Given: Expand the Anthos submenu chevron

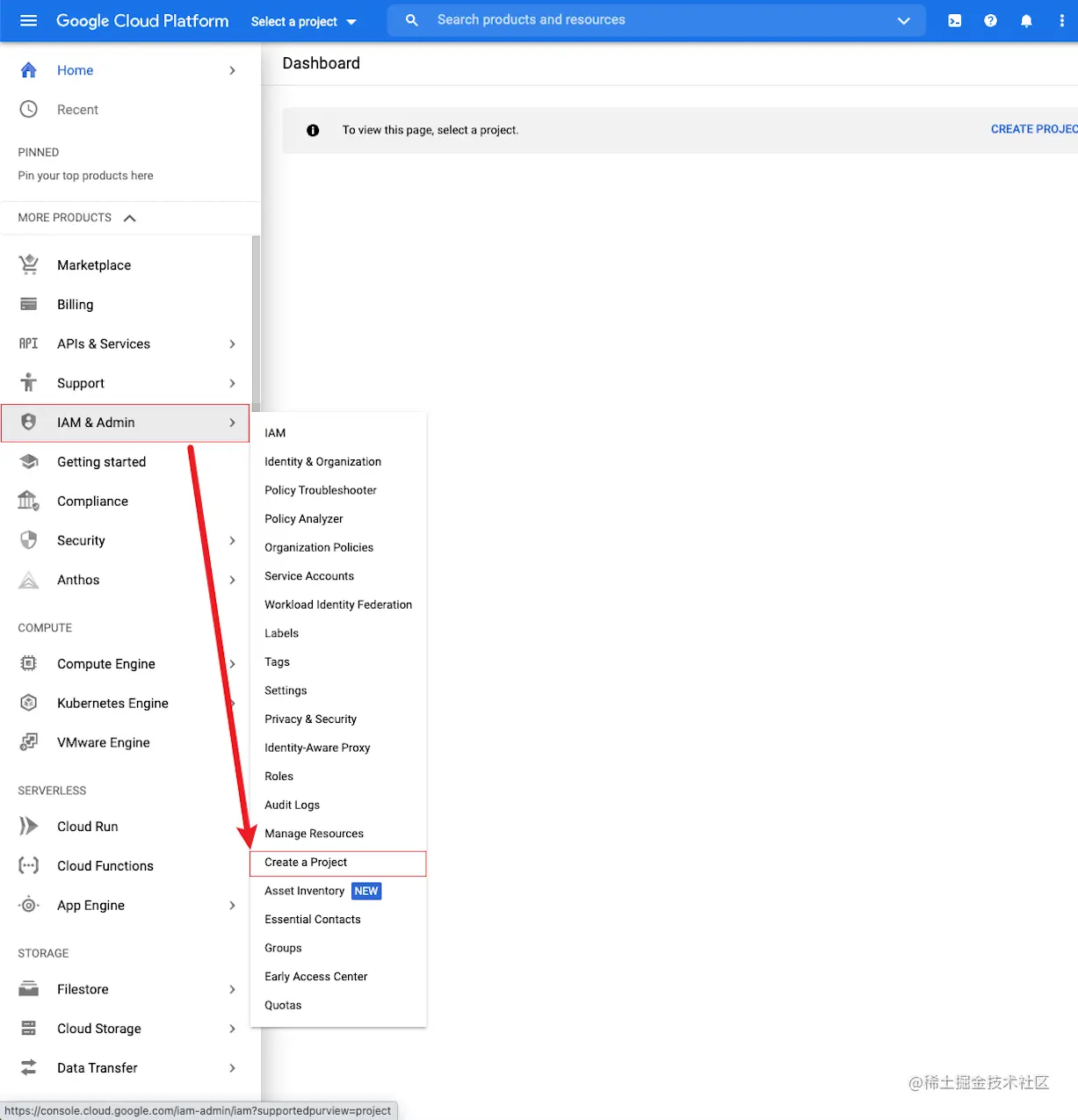Looking at the screenshot, I should click(232, 580).
